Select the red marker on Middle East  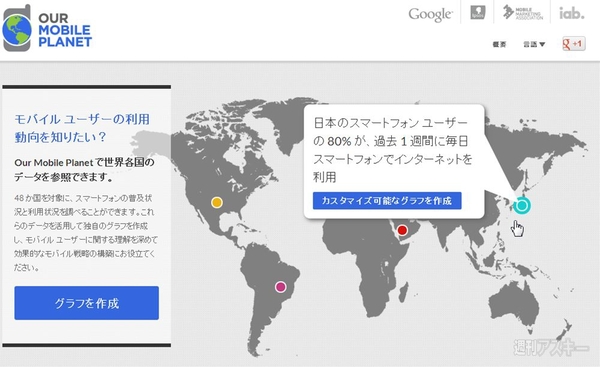coord(402,230)
